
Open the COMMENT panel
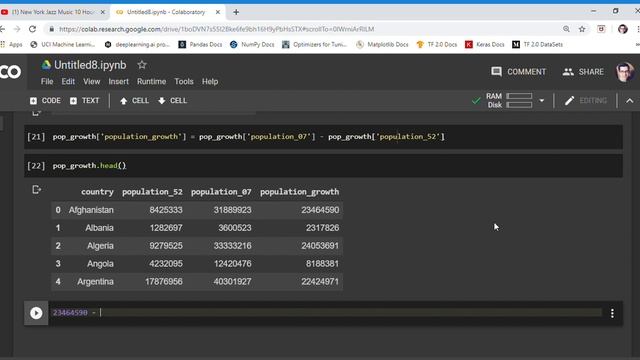518,72
